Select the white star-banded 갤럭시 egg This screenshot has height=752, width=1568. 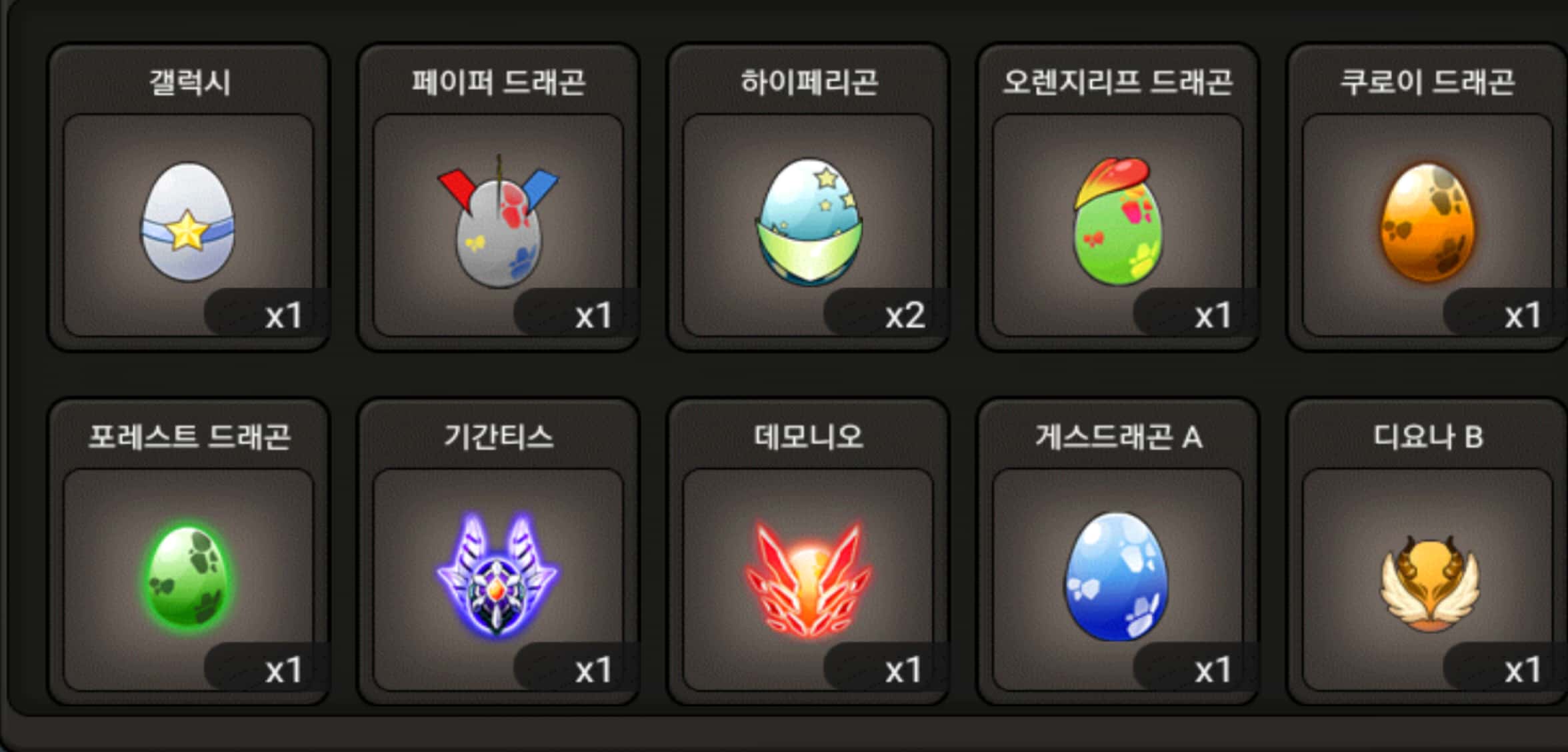(x=187, y=222)
